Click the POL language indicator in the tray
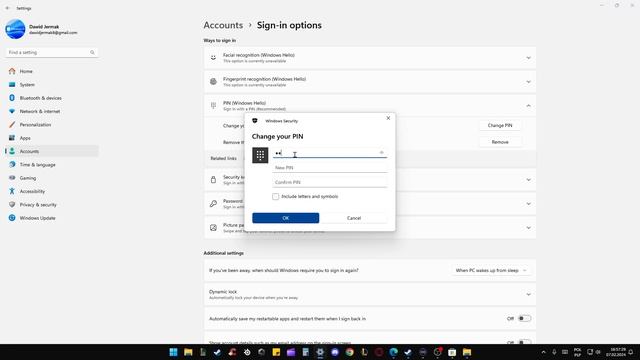The image size is (640, 360). tap(578, 352)
